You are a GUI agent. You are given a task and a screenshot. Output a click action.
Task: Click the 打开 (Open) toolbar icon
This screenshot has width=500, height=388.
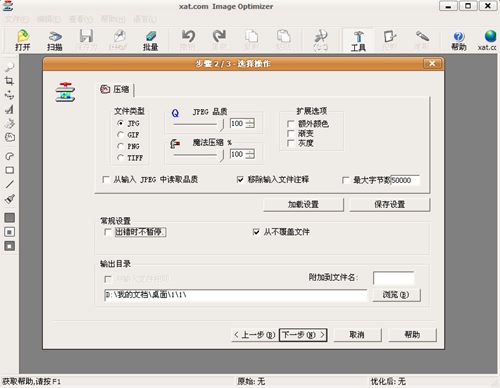[23, 40]
